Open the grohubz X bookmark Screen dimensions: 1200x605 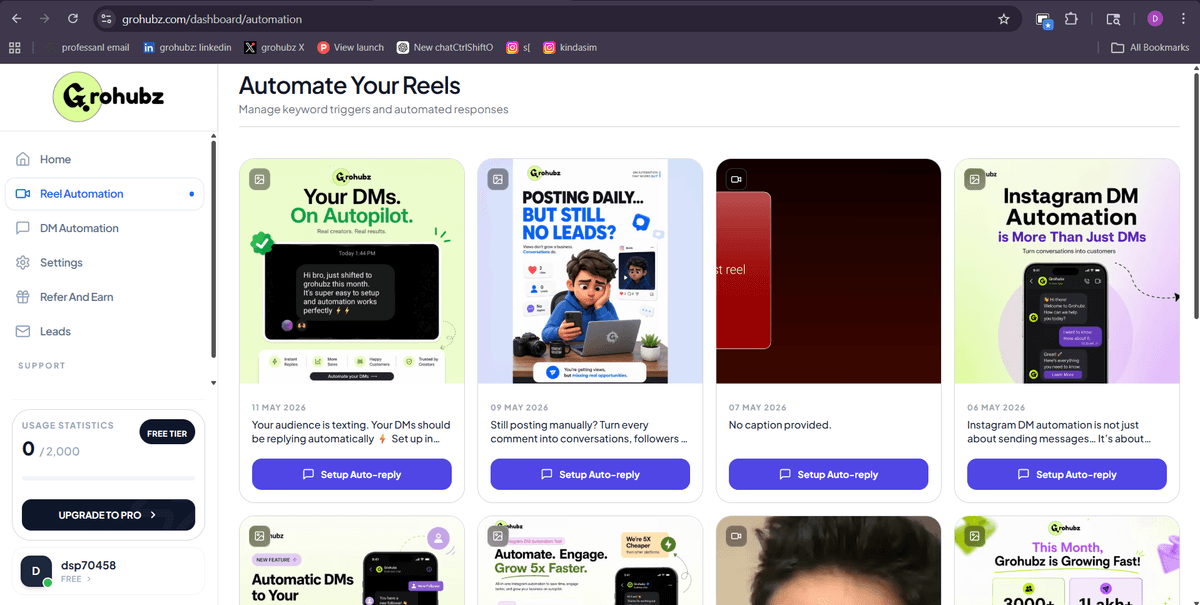pyautogui.click(x=274, y=47)
